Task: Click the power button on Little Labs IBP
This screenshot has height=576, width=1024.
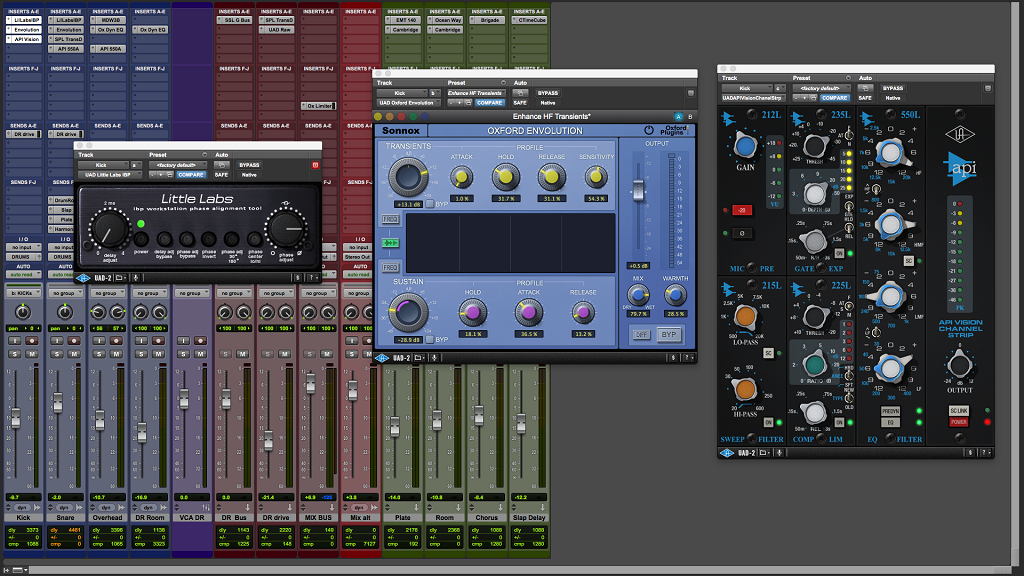Action: point(141,239)
